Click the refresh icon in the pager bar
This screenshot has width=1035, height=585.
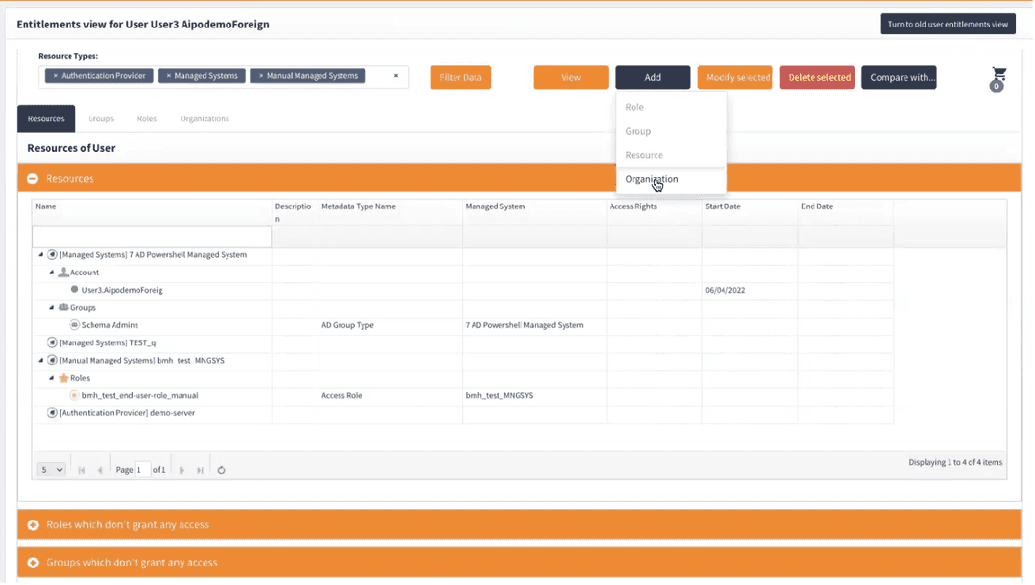click(220, 468)
